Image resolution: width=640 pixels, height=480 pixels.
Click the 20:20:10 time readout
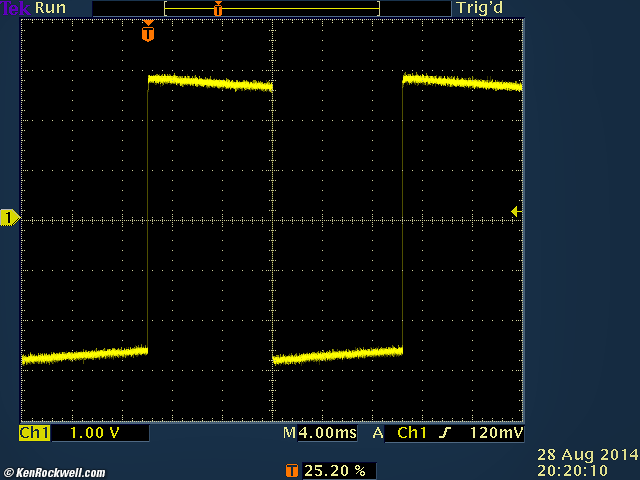572,471
